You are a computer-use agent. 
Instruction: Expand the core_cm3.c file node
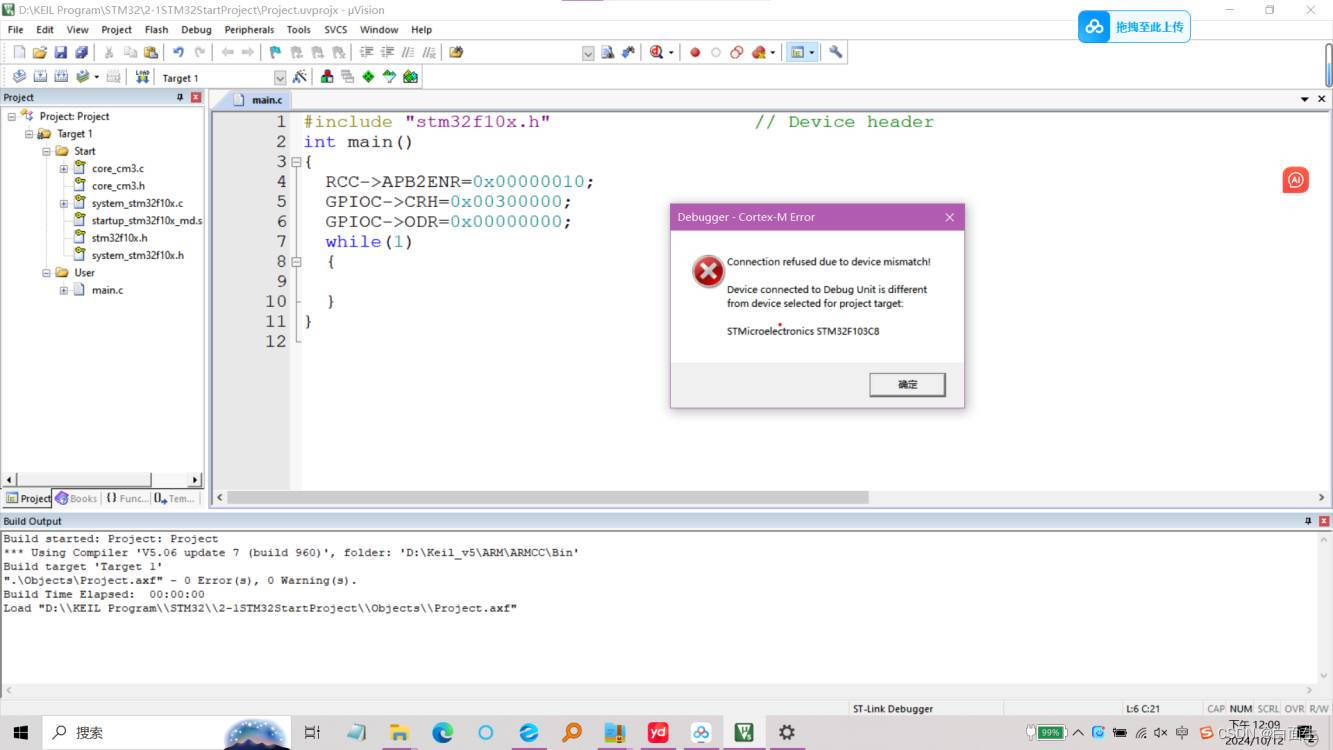pyautogui.click(x=64, y=168)
